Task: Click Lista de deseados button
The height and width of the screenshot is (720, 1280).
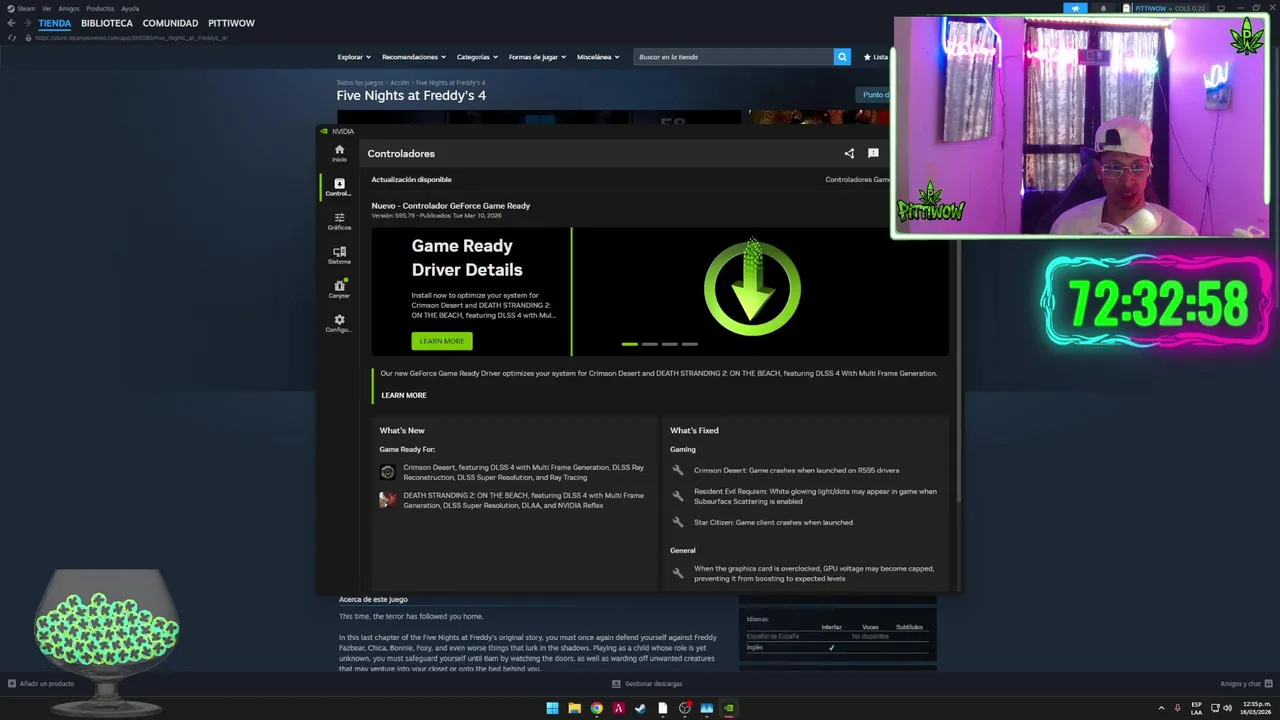Action: (876, 57)
